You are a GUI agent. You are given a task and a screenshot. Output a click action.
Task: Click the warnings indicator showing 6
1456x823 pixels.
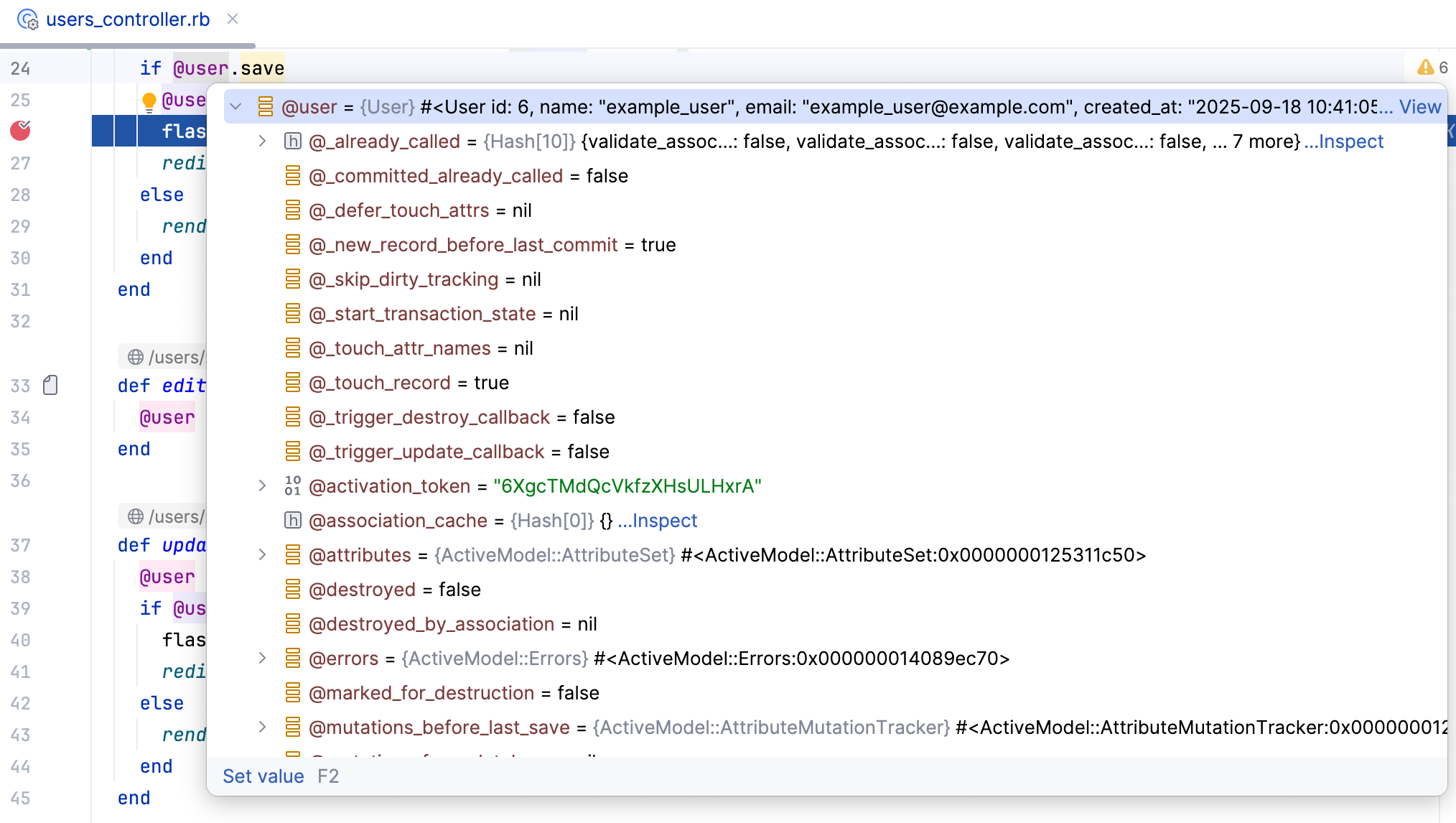pos(1432,68)
